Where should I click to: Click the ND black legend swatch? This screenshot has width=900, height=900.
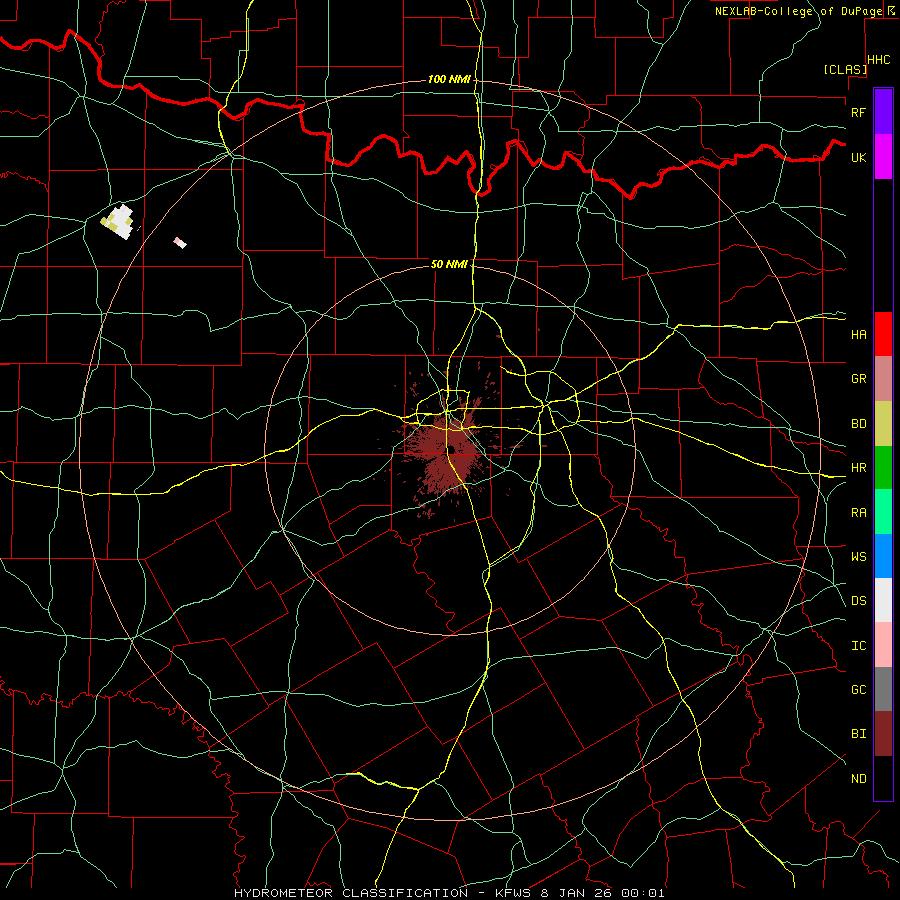pyautogui.click(x=883, y=778)
